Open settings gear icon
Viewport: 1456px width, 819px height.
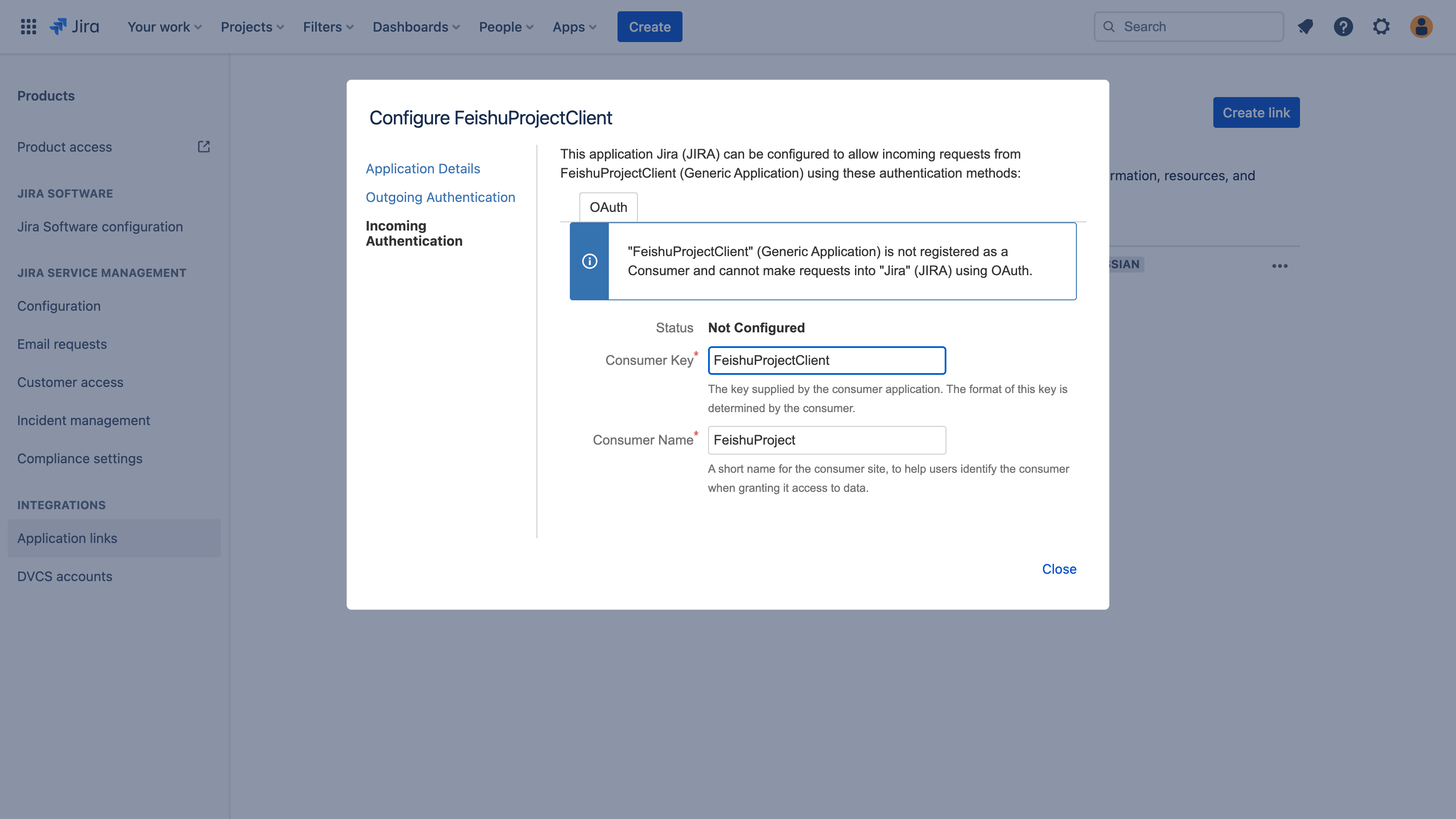point(1381,26)
